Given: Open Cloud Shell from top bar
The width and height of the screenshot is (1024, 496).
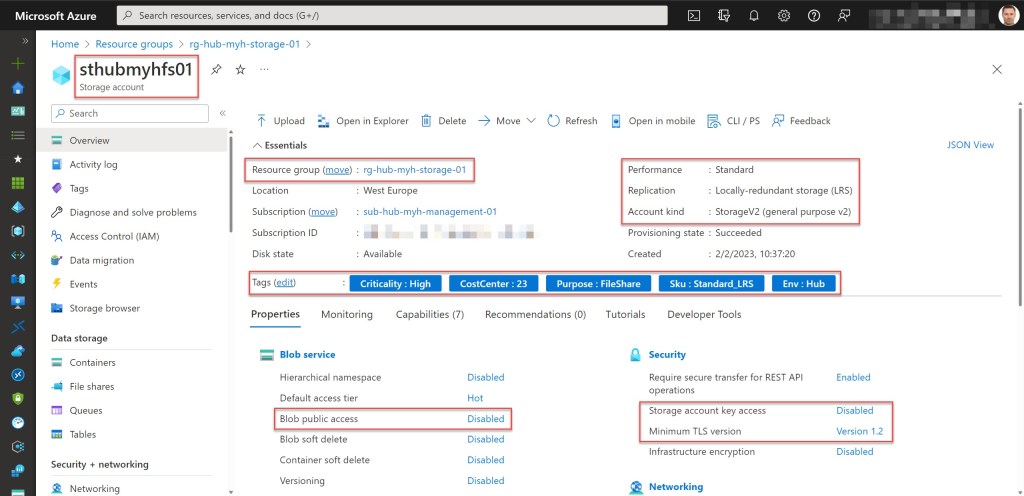Looking at the screenshot, I should click(695, 16).
